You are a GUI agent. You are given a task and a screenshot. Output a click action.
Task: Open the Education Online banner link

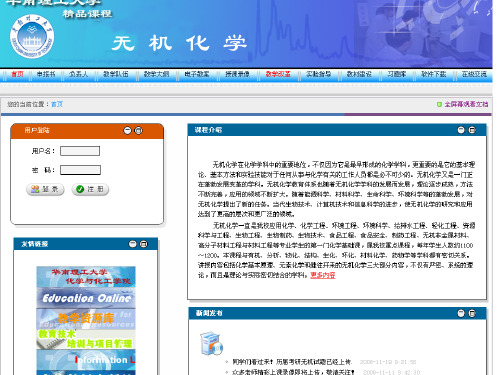pos(86,298)
